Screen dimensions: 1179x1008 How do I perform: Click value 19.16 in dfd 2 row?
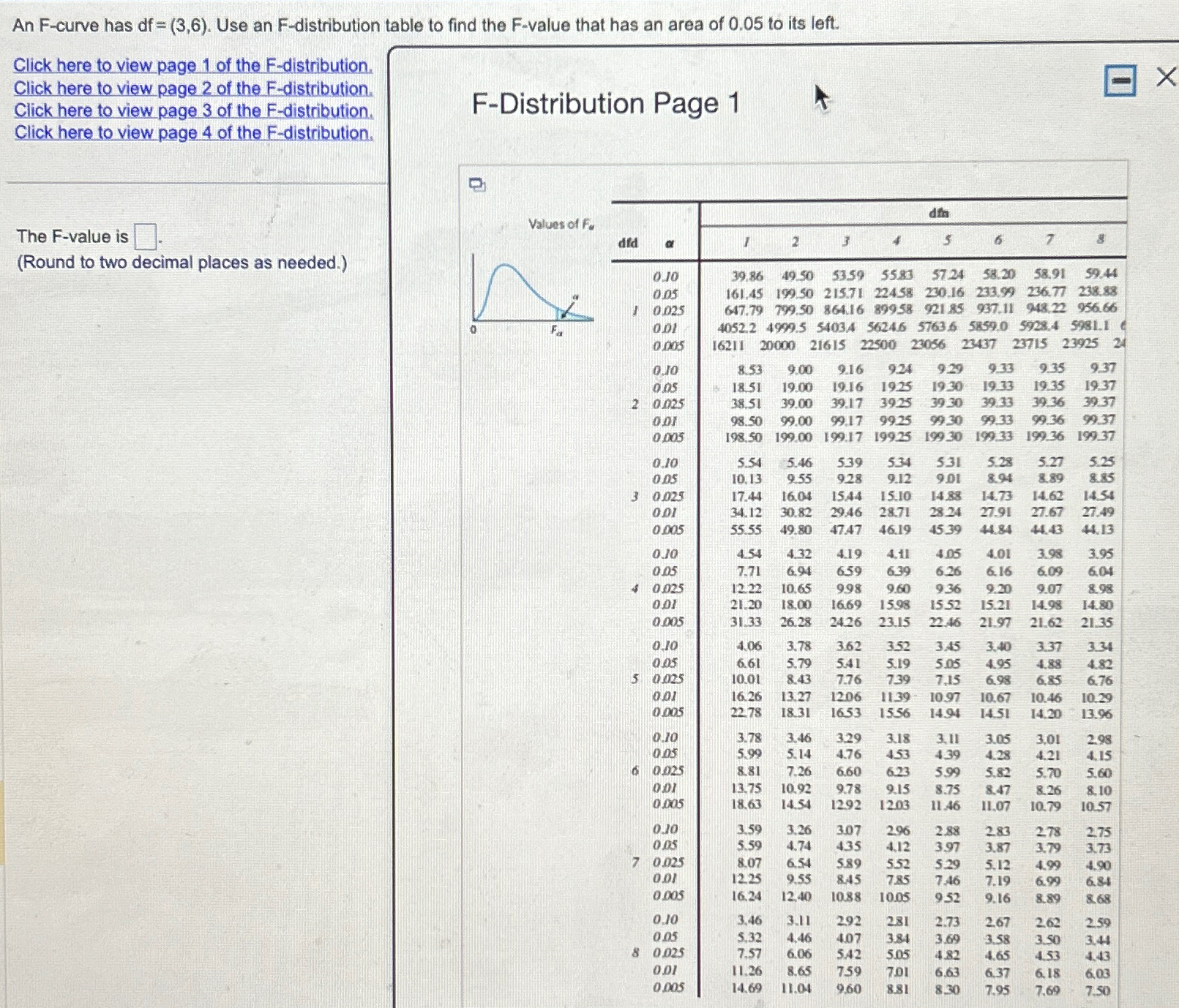pyautogui.click(x=847, y=386)
